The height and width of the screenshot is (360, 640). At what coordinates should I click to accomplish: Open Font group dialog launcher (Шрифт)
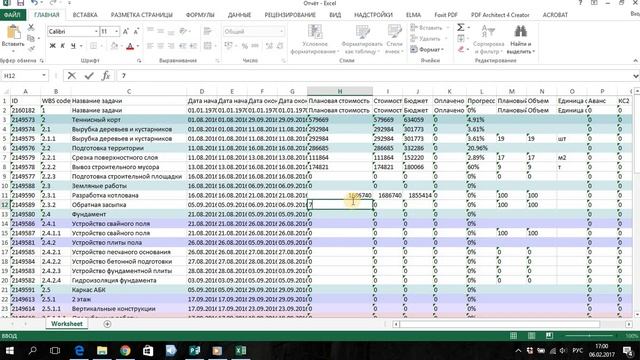[x=139, y=60]
